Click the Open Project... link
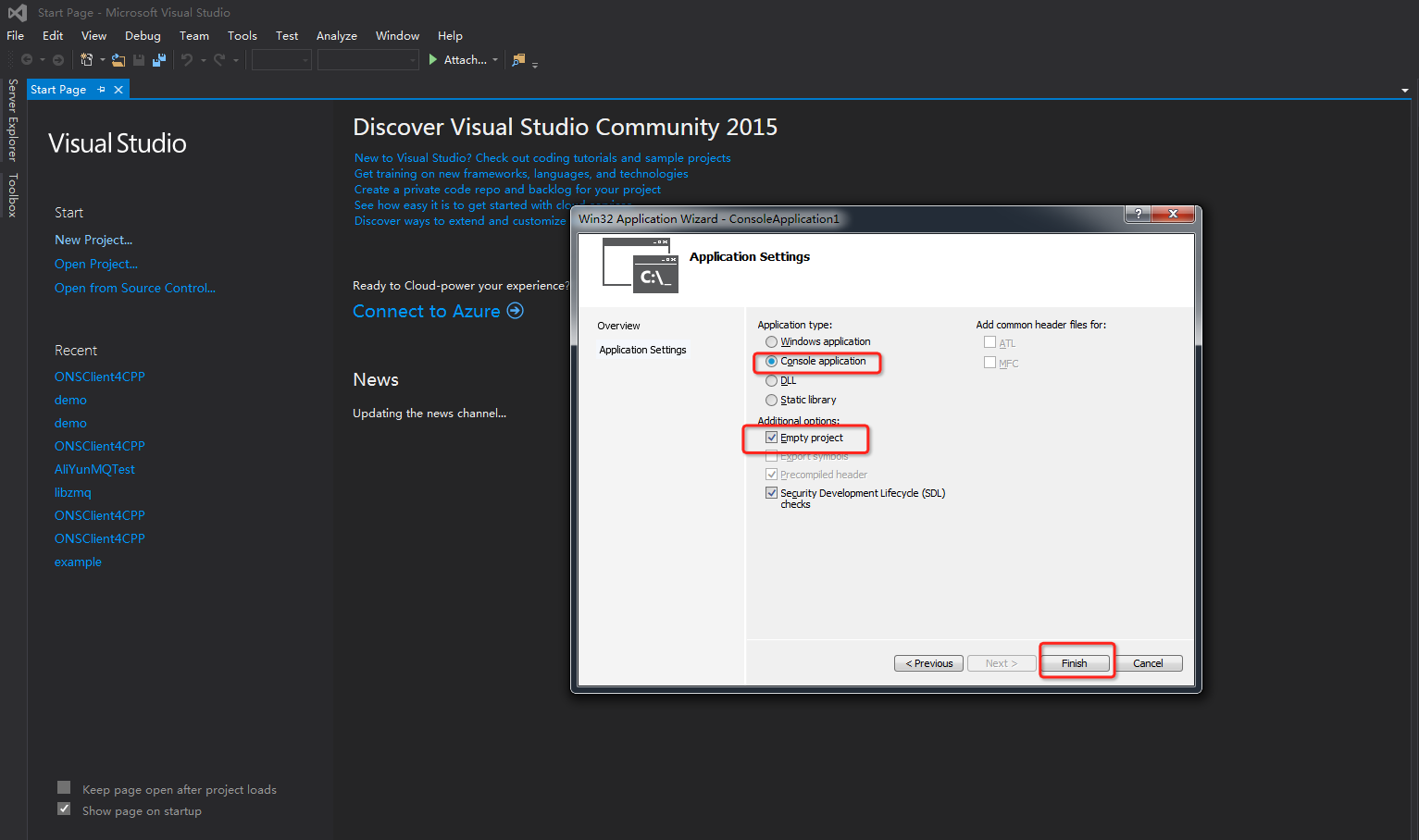 (x=96, y=264)
